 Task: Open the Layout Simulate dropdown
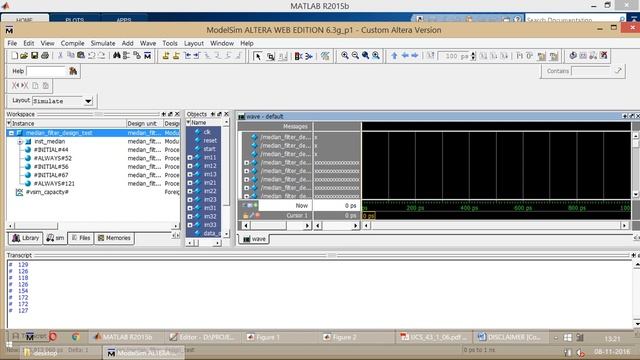[x=88, y=101]
